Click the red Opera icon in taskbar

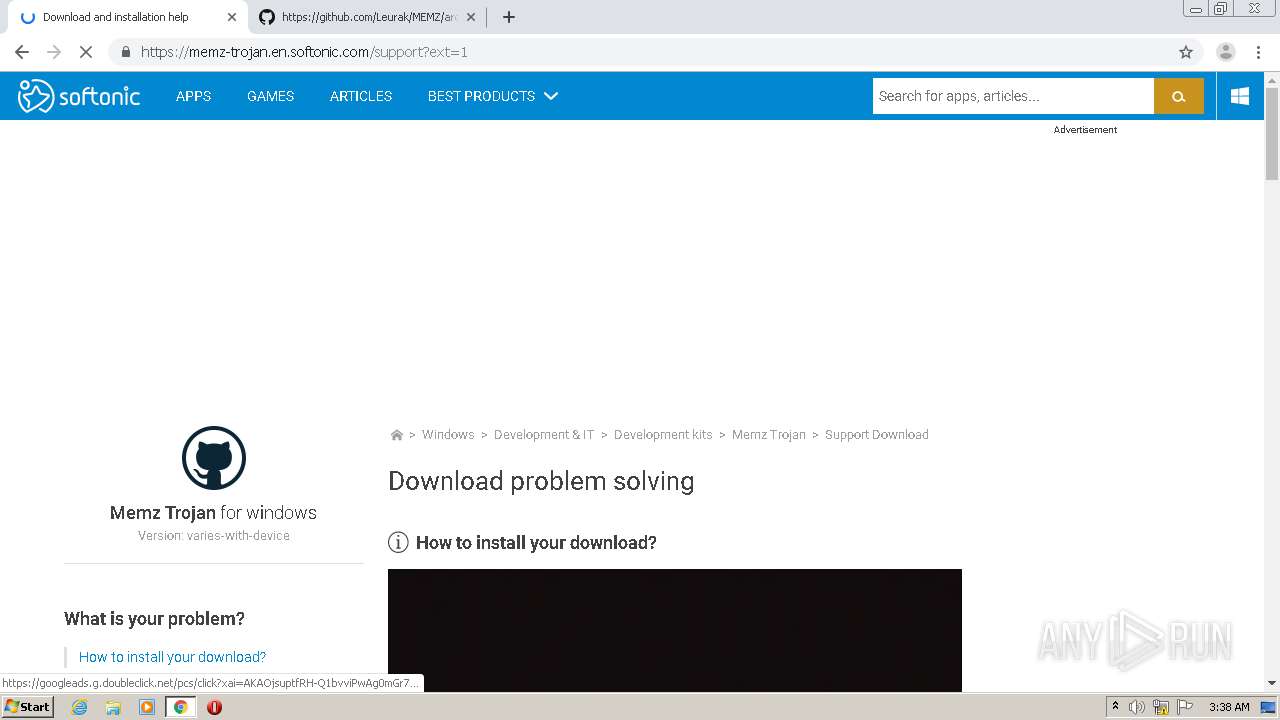click(214, 707)
